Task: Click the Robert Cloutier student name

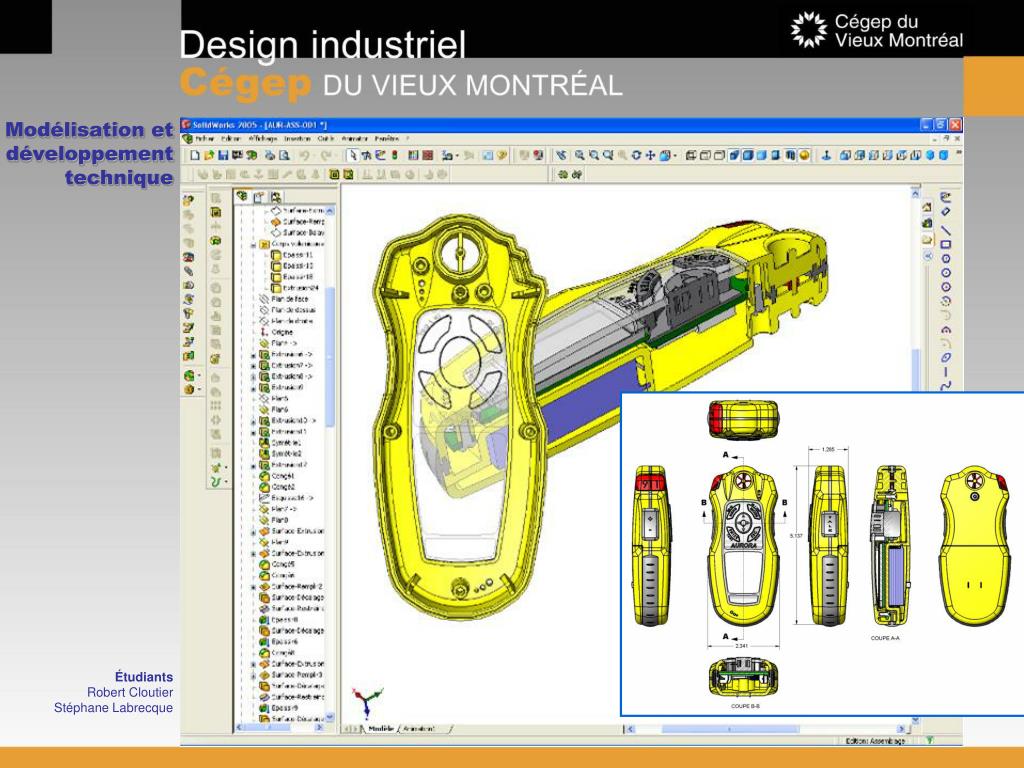Action: click(x=130, y=692)
